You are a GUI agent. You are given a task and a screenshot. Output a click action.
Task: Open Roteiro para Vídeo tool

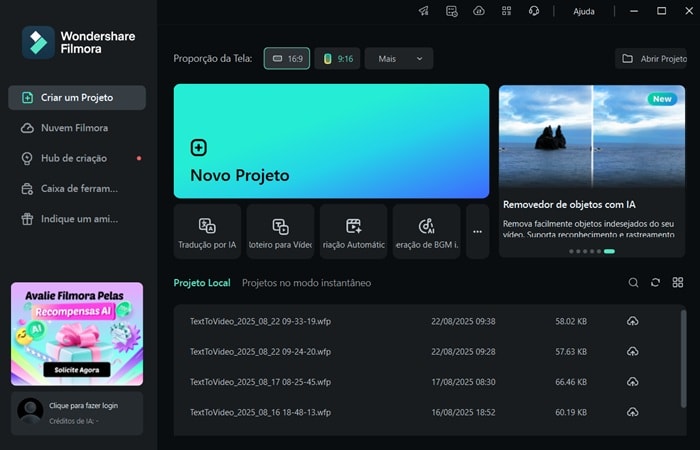coord(280,232)
